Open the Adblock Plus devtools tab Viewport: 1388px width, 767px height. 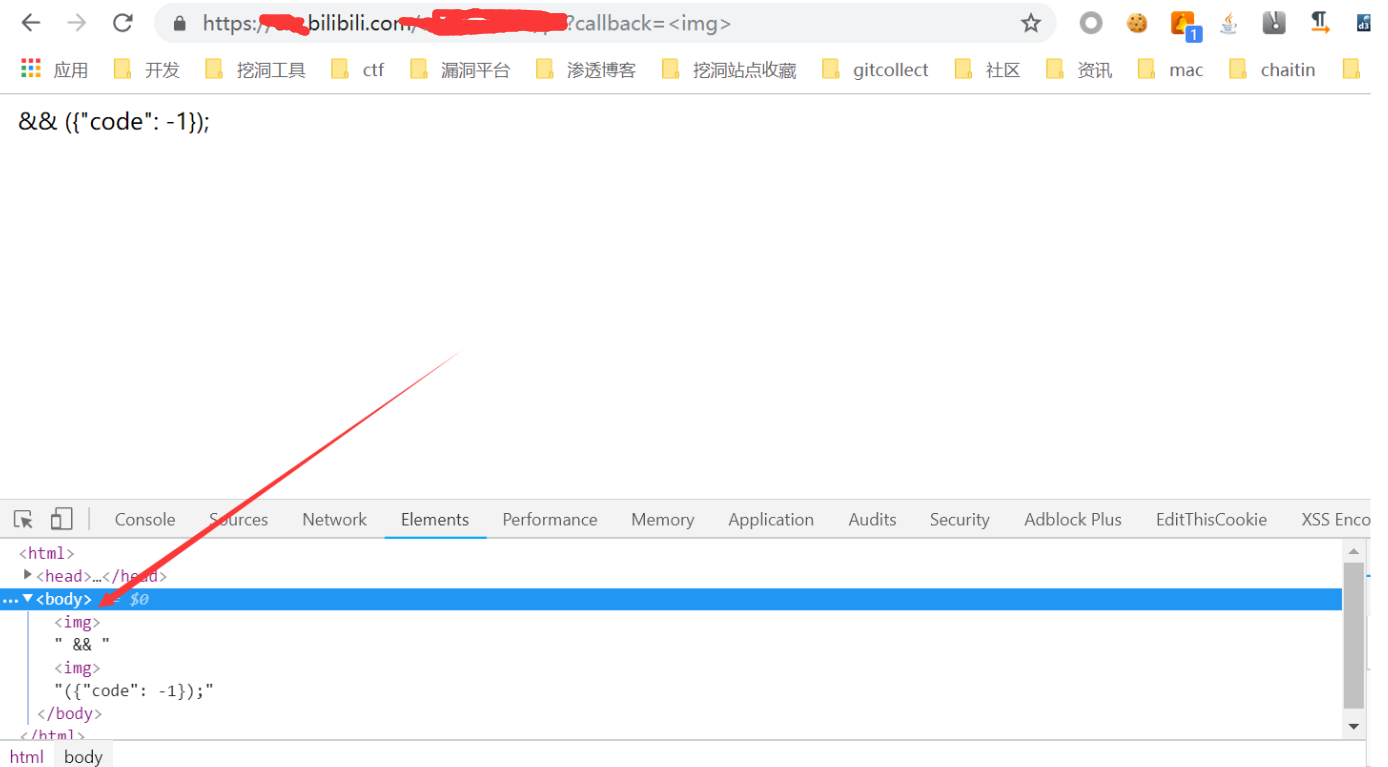[1073, 519]
